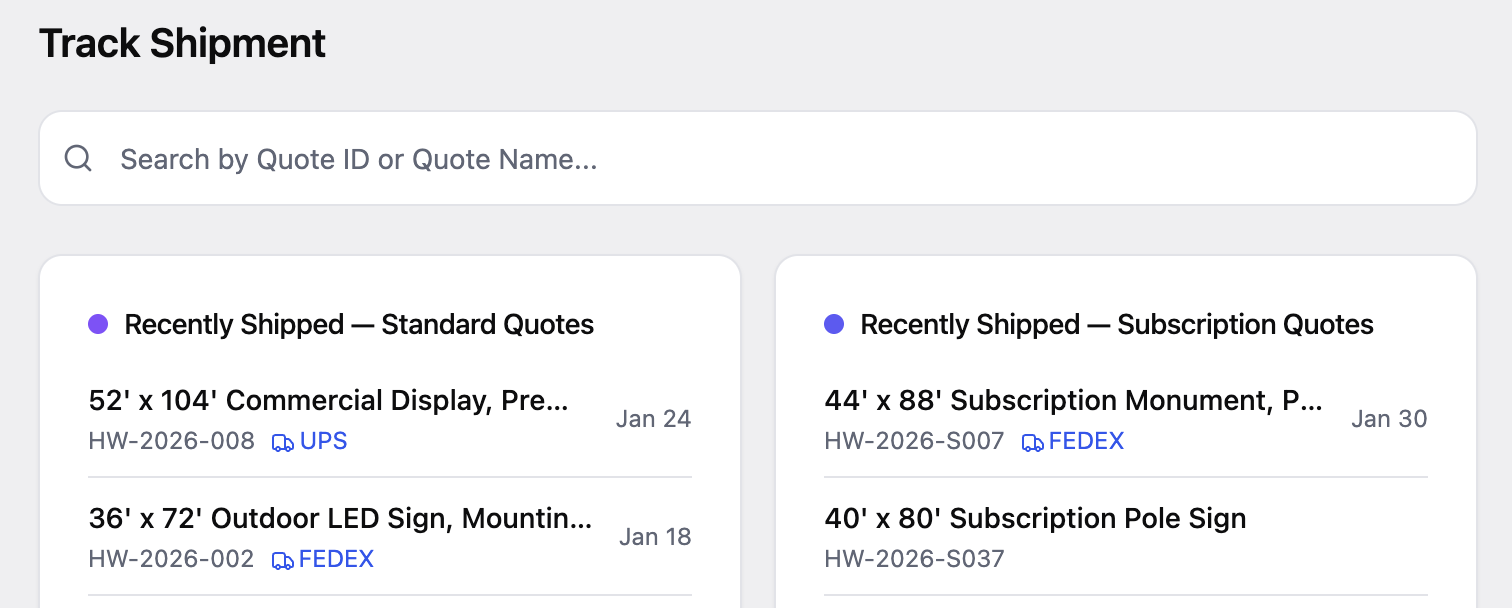Click the Recently Shipped — Standard Quotes heading
1512x608 pixels.
(x=359, y=325)
